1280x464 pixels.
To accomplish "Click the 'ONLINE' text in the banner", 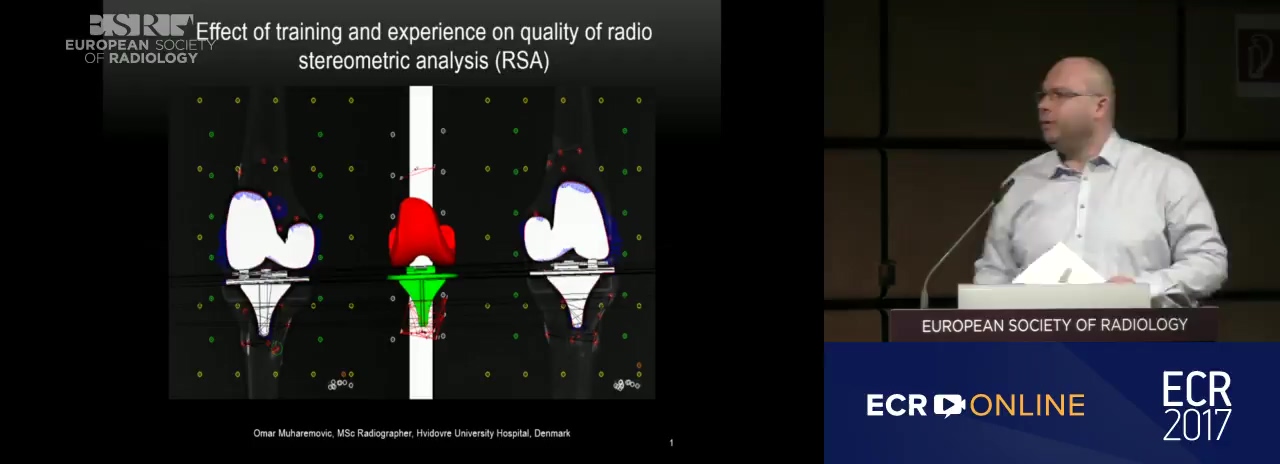I will pyautogui.click(x=1028, y=405).
